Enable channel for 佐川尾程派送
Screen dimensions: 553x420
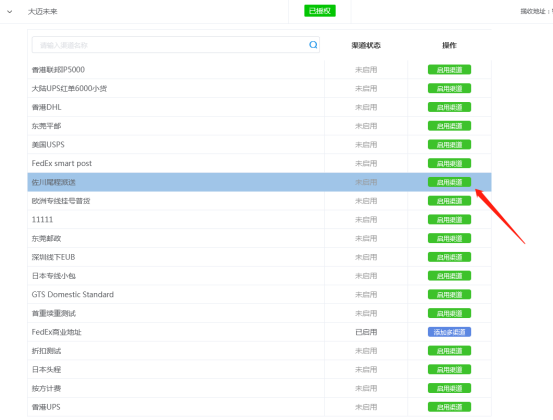click(449, 182)
